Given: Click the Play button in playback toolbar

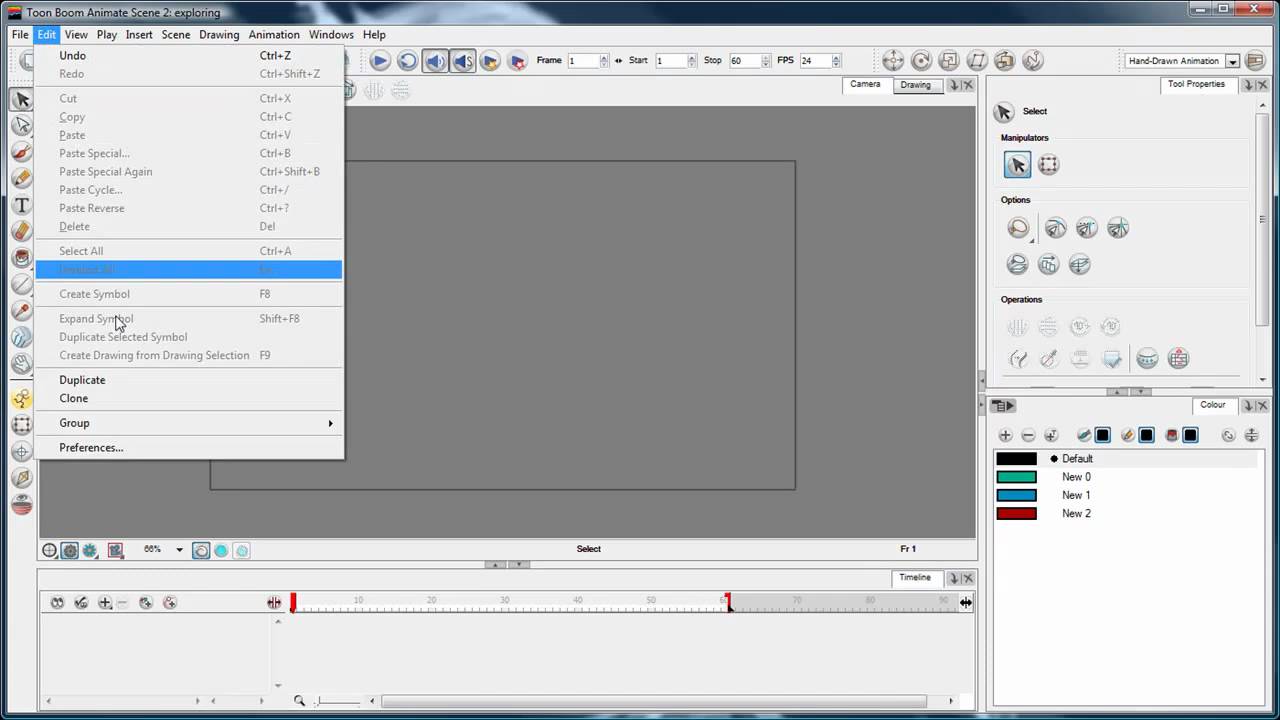Looking at the screenshot, I should (x=380, y=61).
